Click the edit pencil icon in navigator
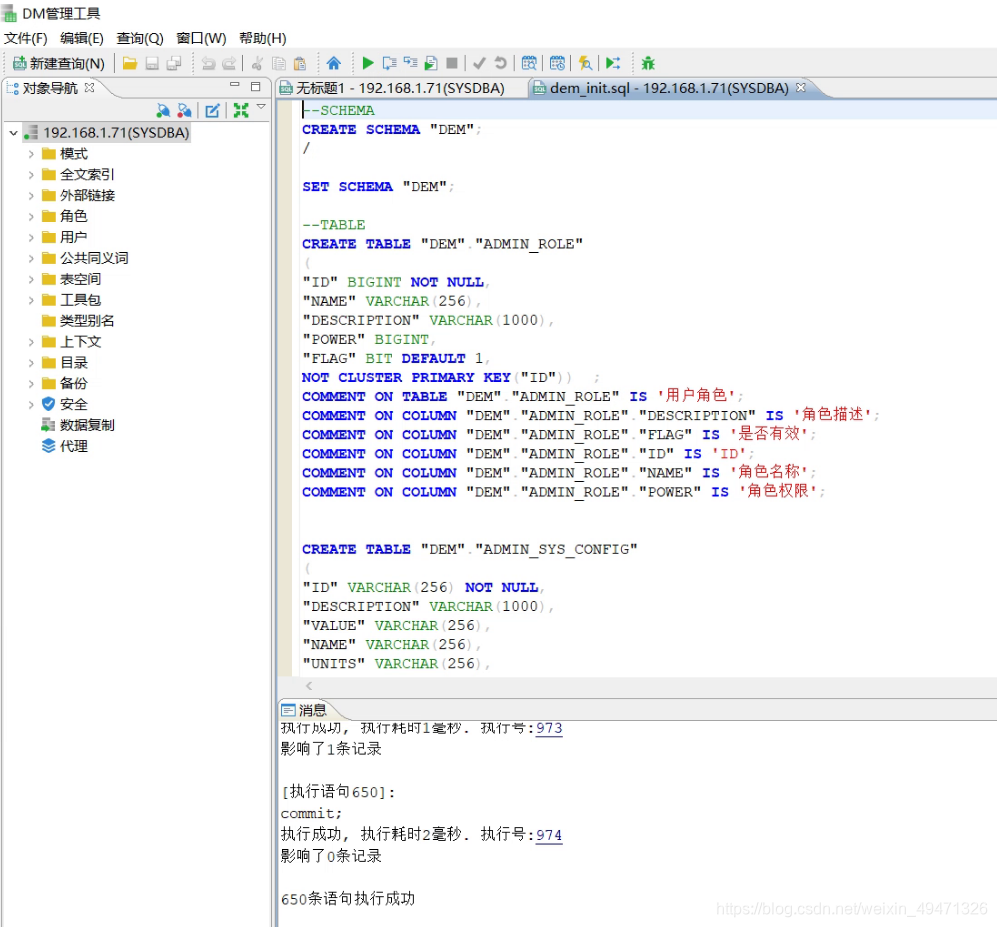 coord(212,111)
